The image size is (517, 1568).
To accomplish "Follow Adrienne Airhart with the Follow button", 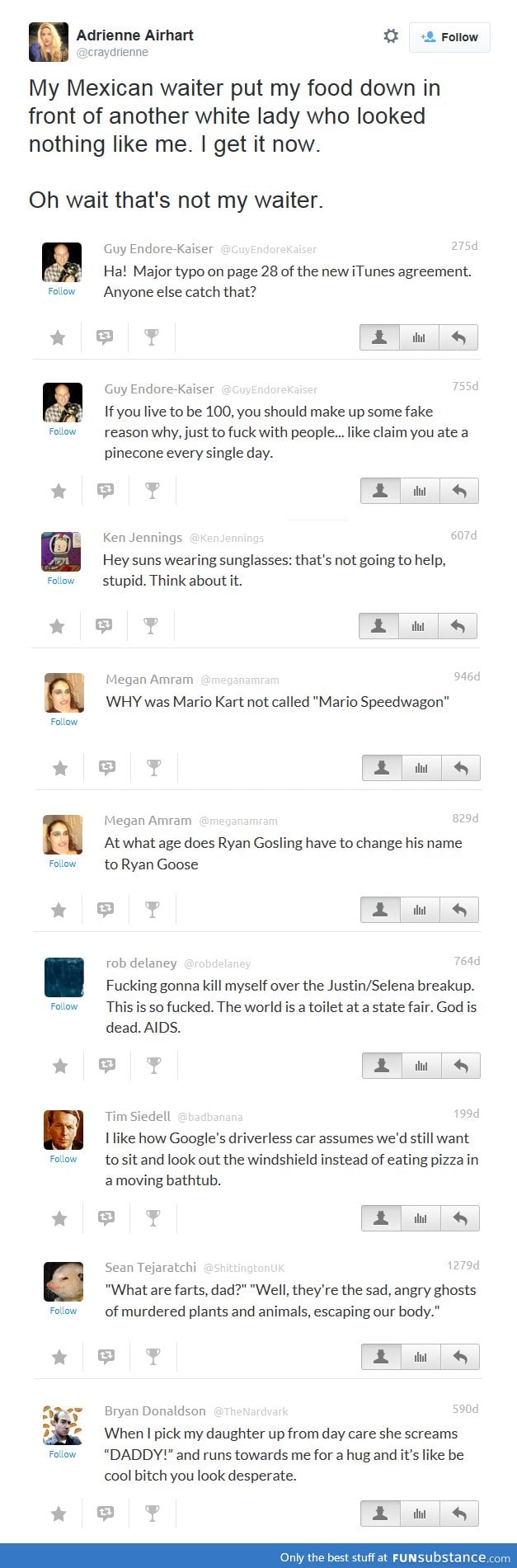I will pos(449,37).
